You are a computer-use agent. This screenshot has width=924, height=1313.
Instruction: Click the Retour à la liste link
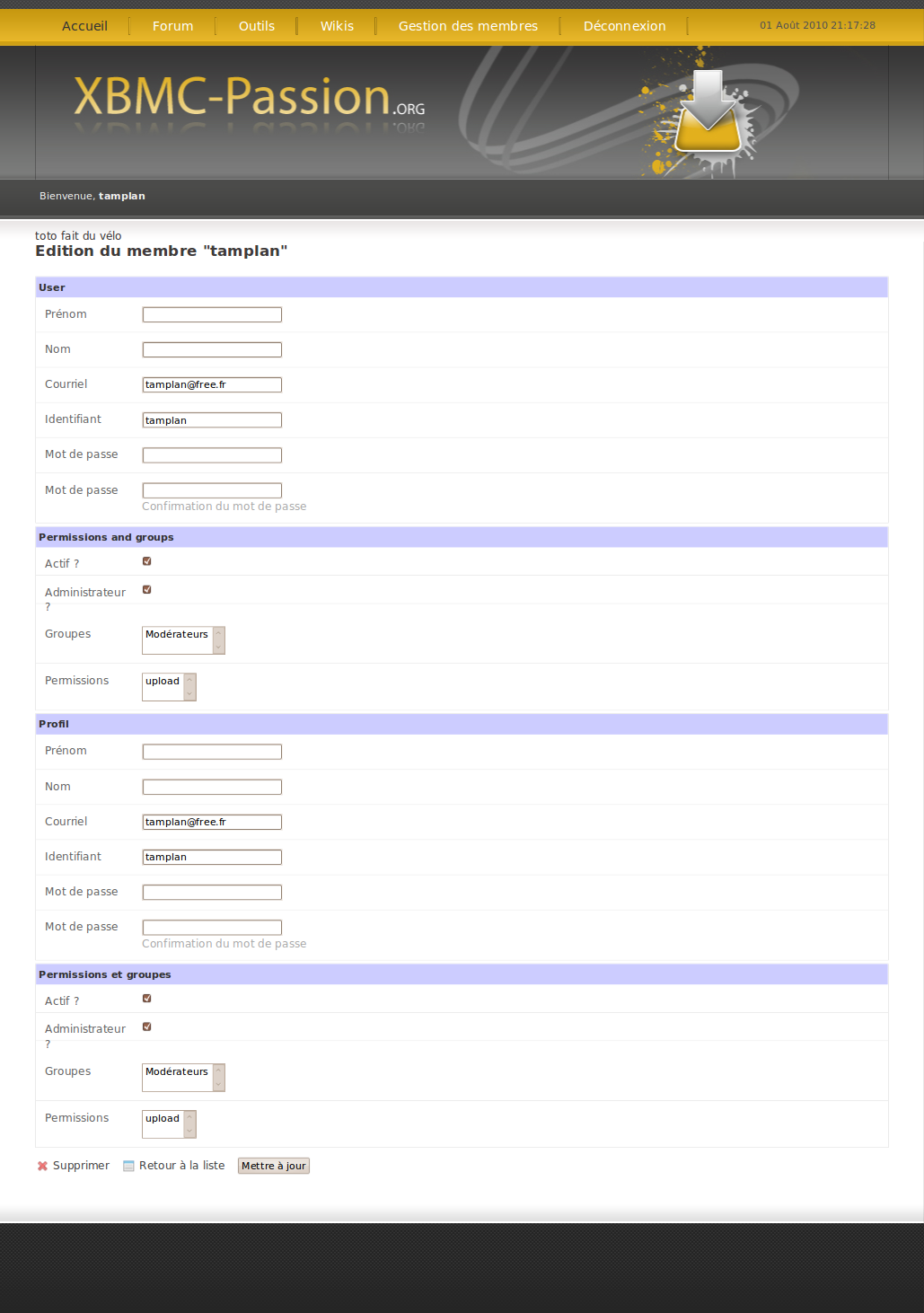click(181, 1166)
